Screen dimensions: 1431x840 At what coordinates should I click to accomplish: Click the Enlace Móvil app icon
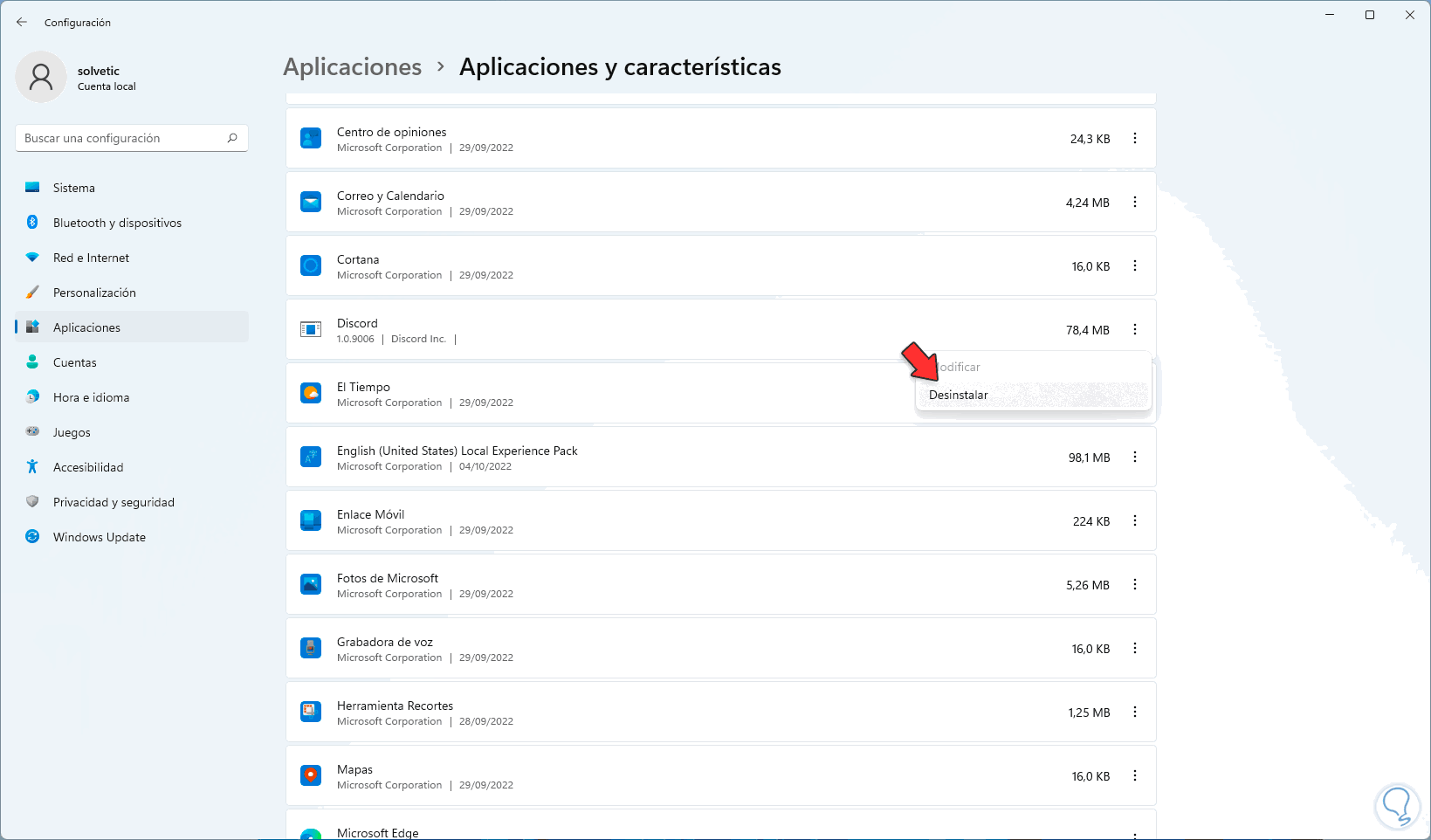(x=311, y=520)
